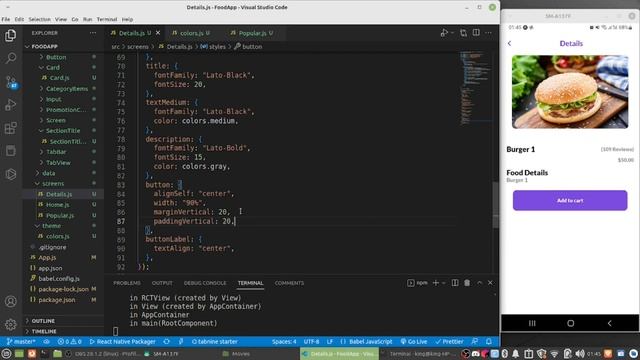Tap back arrow in phone Details header
Viewport: 640px width, 360px height.
coord(509,43)
